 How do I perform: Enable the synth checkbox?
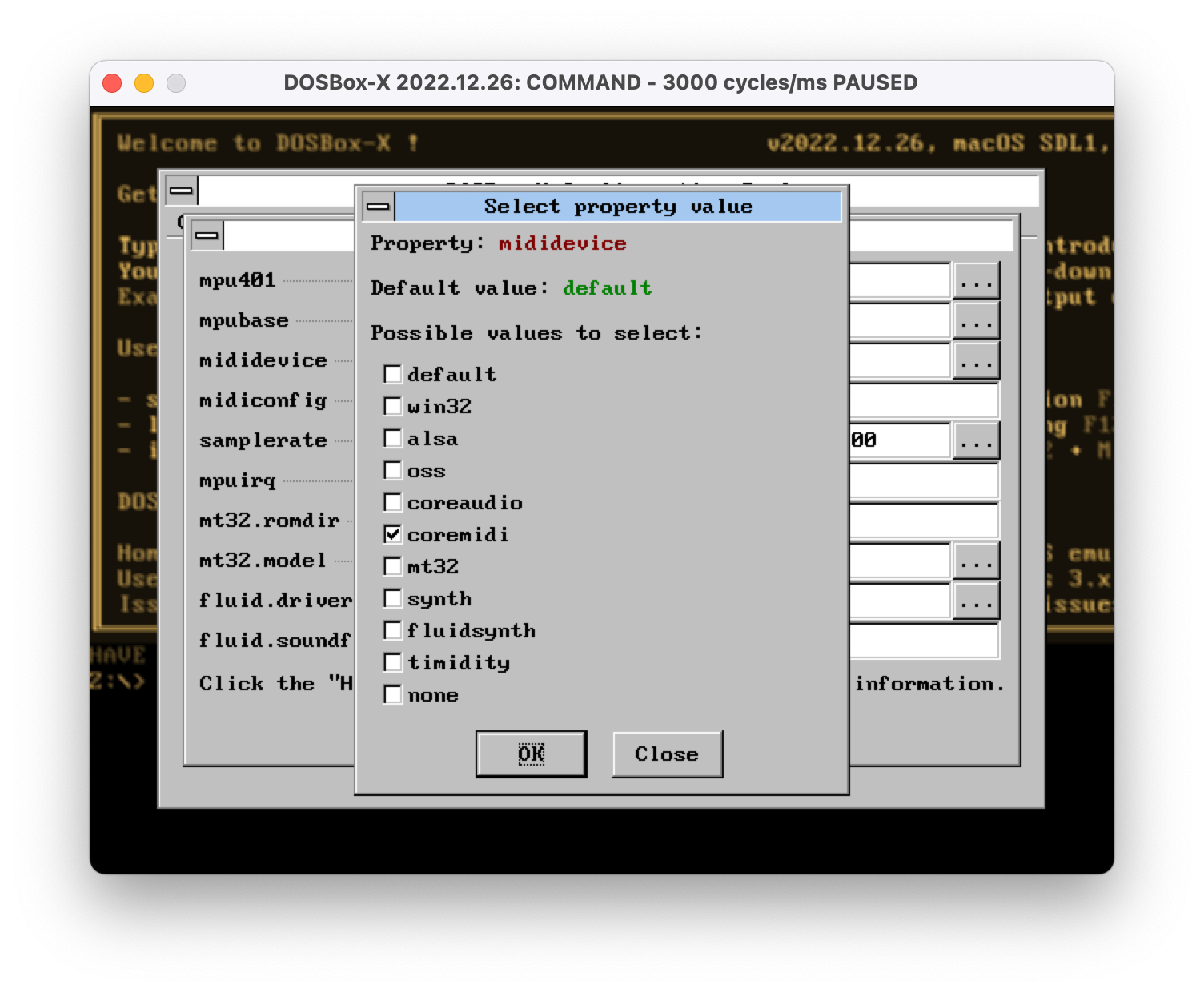(392, 598)
